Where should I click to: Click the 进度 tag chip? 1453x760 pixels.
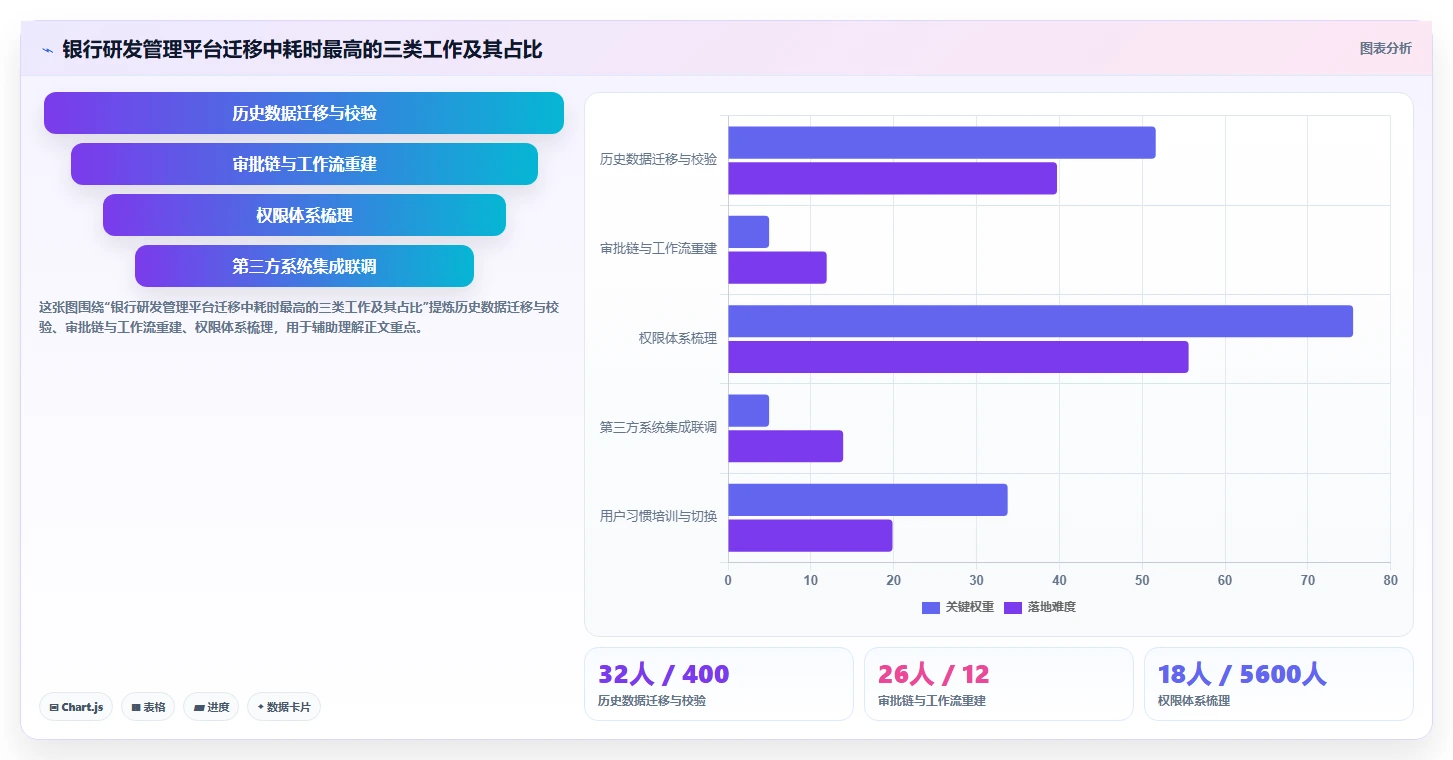coord(211,707)
